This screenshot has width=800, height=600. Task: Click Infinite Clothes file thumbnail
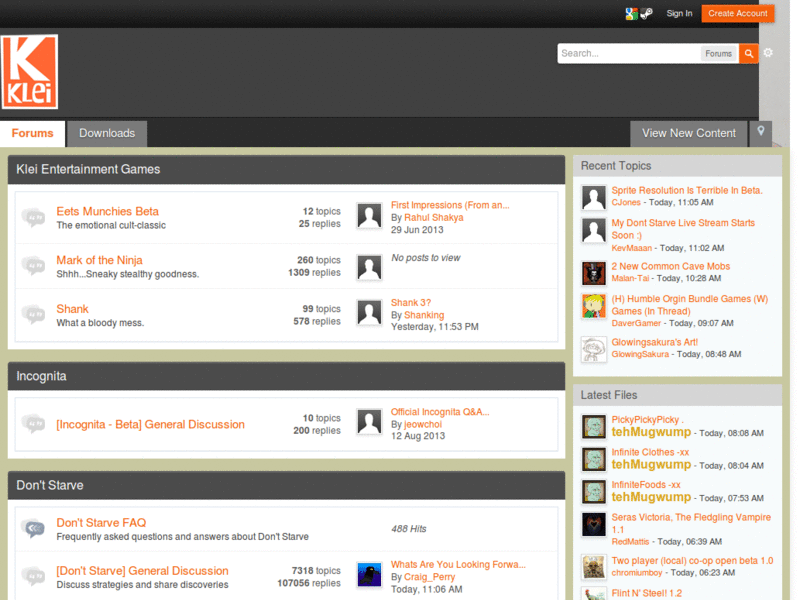[x=594, y=460]
